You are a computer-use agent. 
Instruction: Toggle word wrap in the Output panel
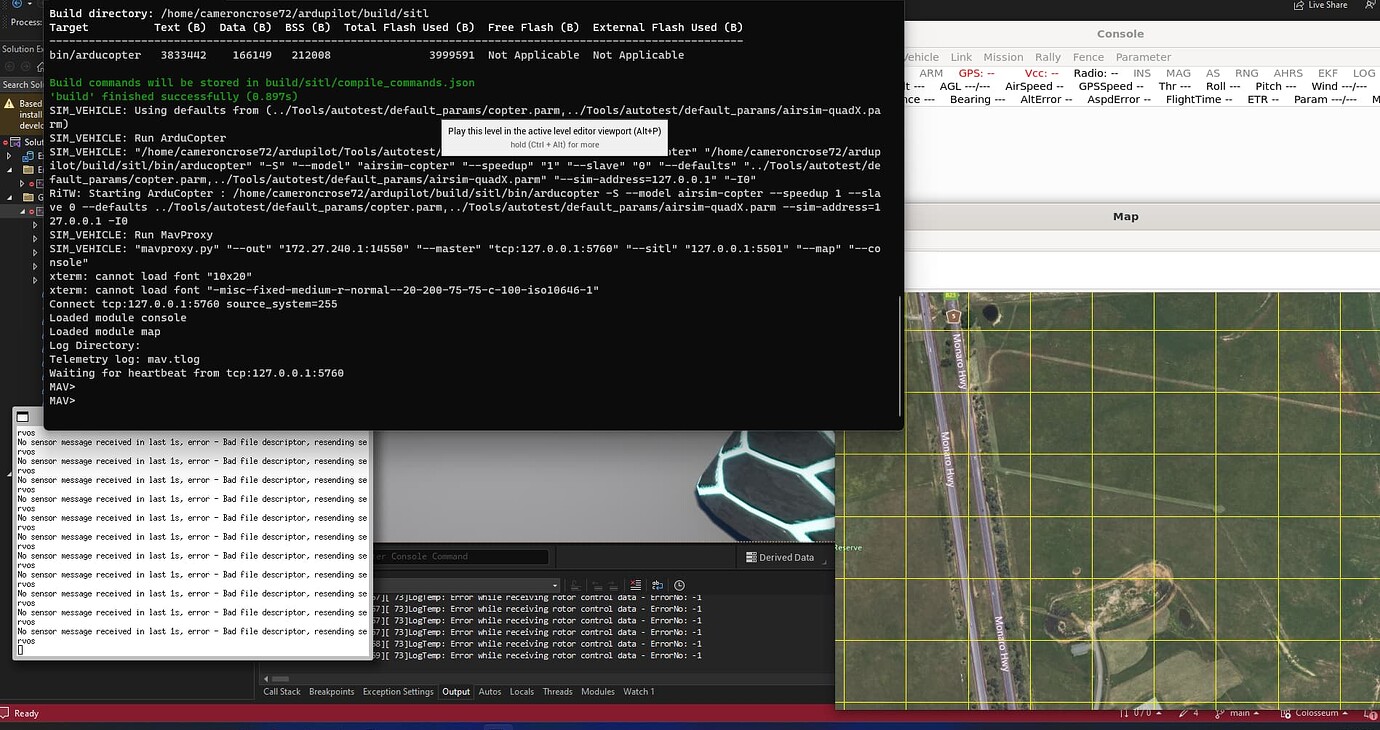658,585
